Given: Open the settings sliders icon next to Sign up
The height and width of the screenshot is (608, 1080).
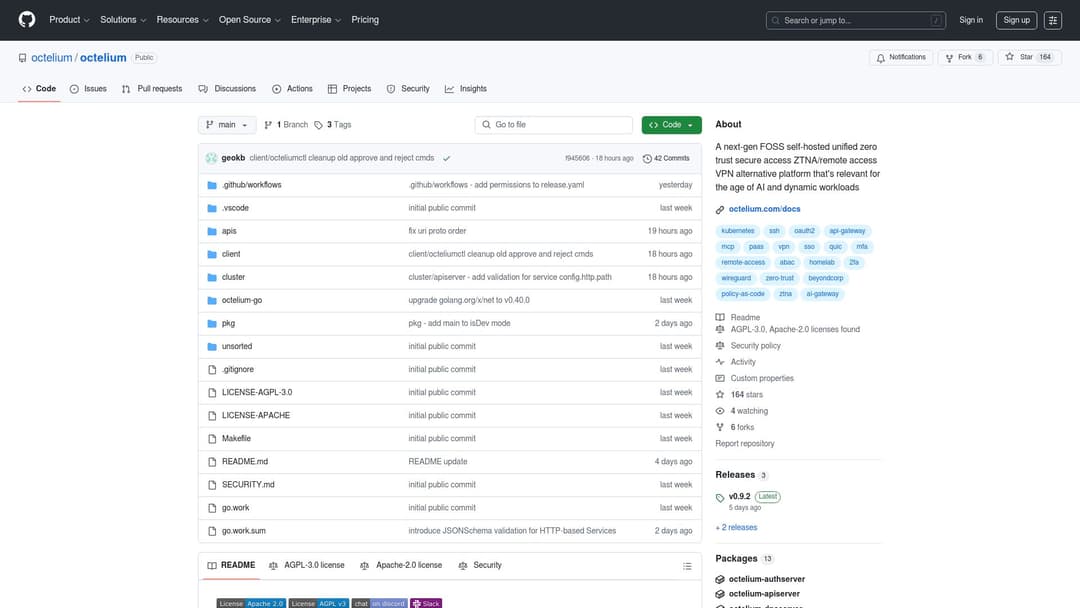Looking at the screenshot, I should pos(1052,21).
